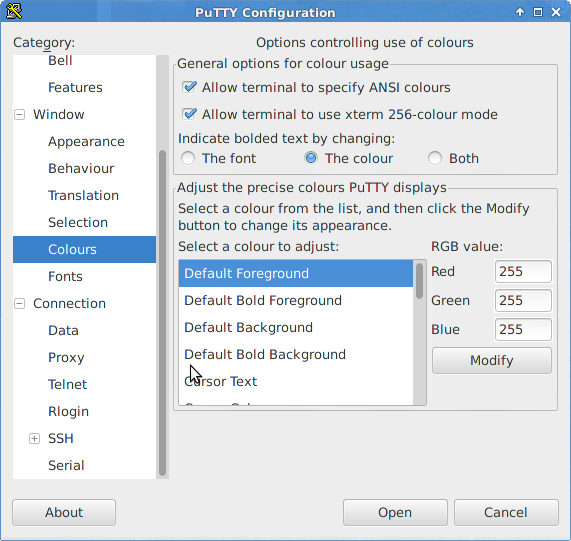Cancel the configuration dialog
The image size is (571, 541).
click(x=506, y=512)
